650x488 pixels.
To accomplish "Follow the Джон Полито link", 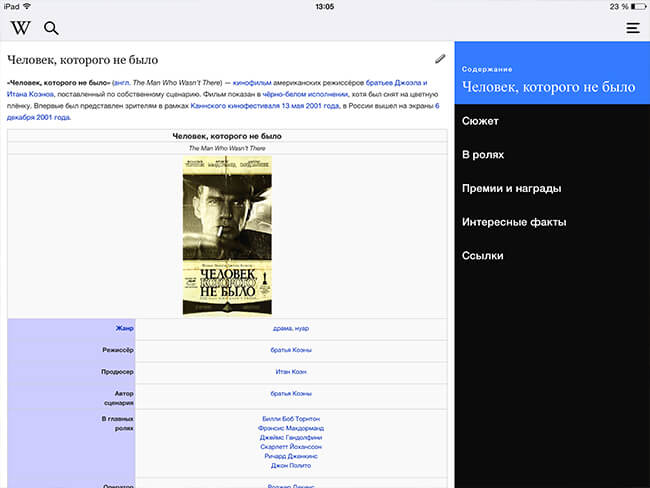I will pos(291,466).
